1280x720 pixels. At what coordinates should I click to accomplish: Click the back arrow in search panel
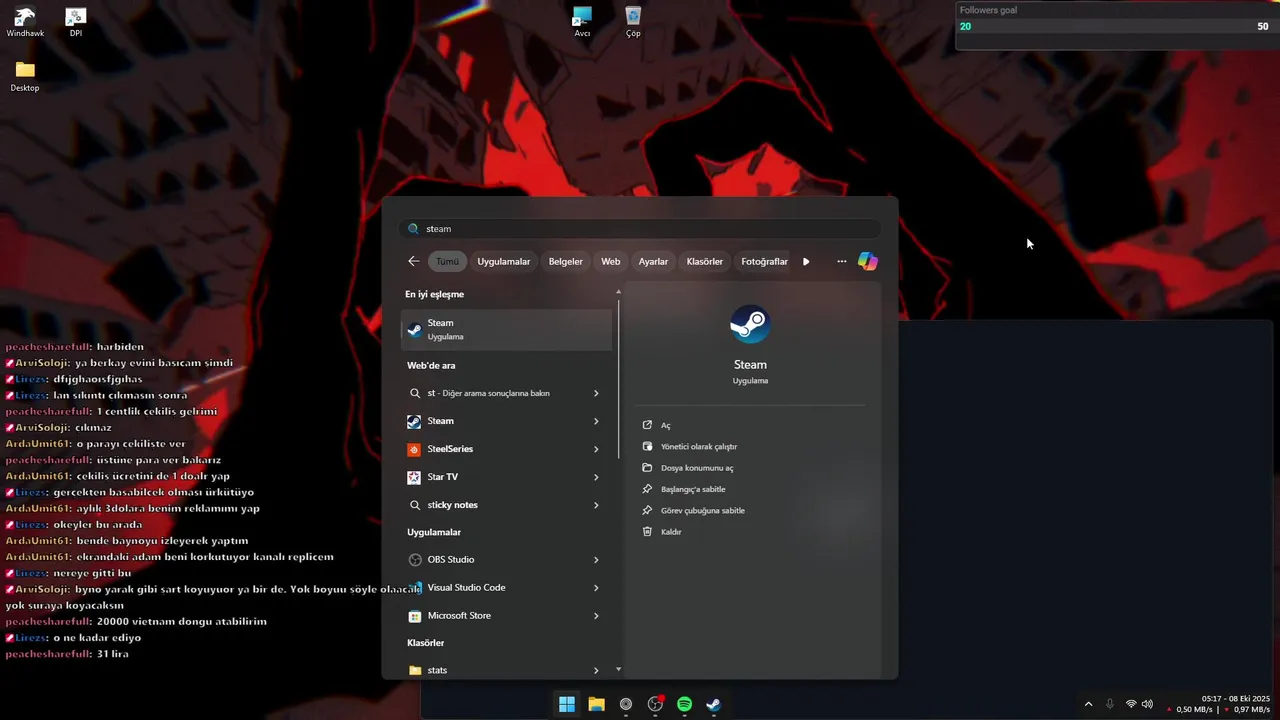point(414,261)
